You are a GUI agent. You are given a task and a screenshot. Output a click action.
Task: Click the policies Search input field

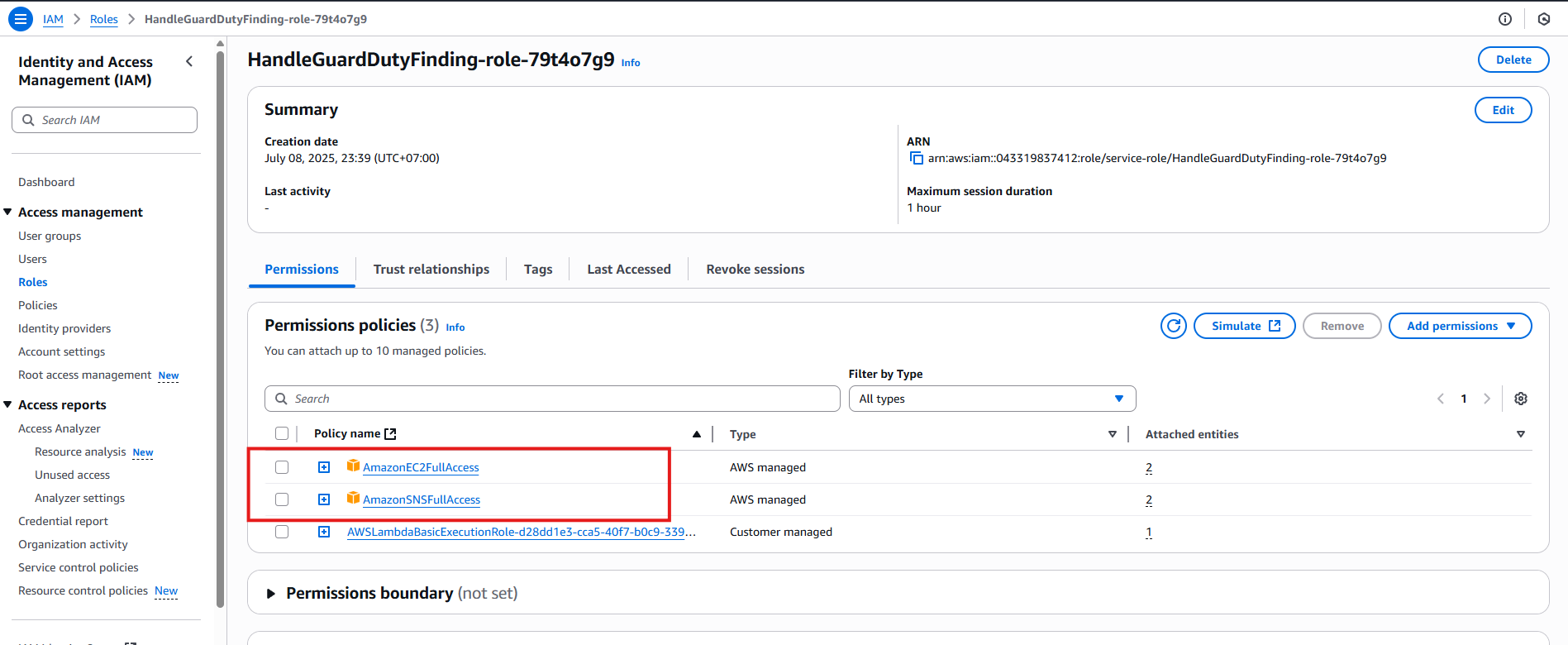point(552,399)
